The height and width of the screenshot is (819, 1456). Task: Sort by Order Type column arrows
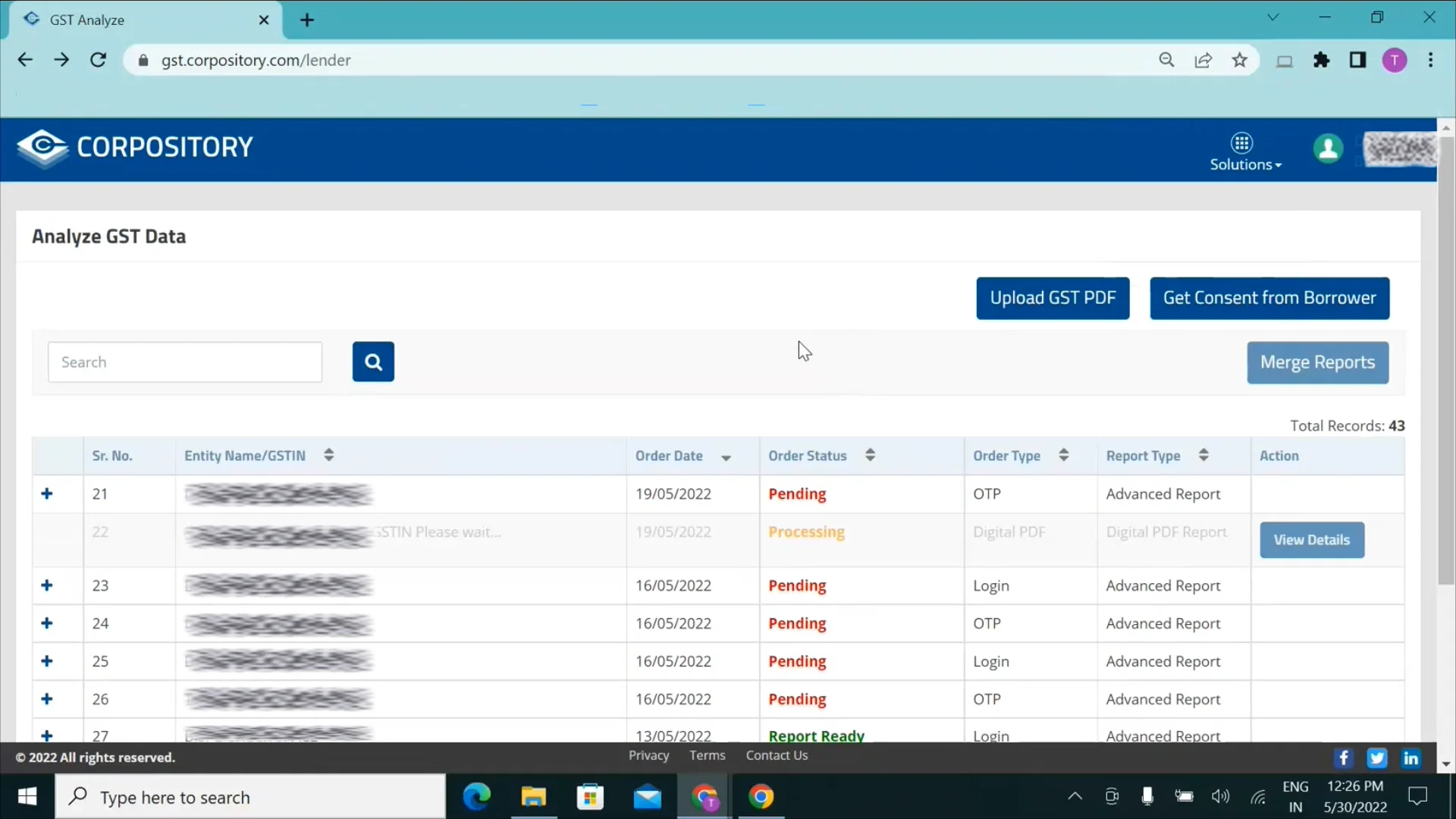pos(1064,455)
